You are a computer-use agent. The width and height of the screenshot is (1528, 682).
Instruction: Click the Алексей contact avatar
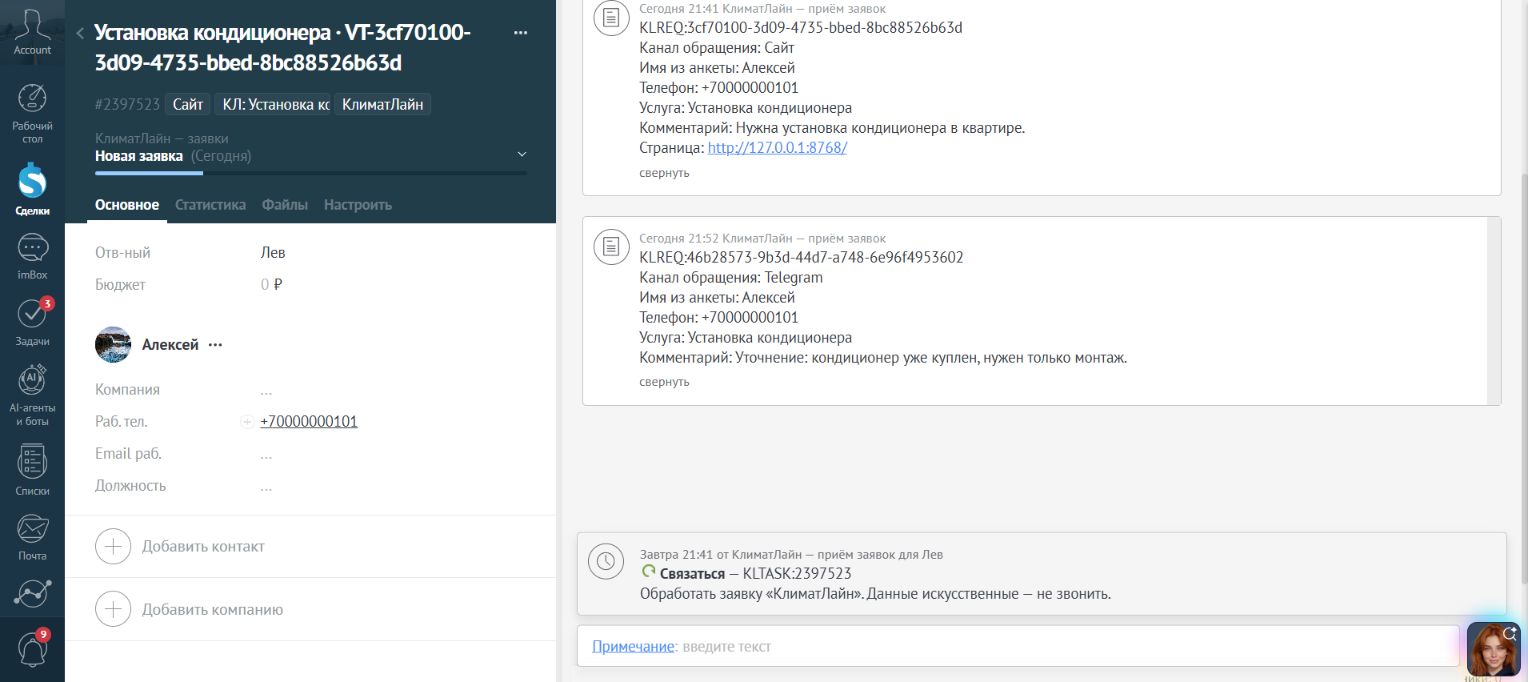[x=113, y=344]
